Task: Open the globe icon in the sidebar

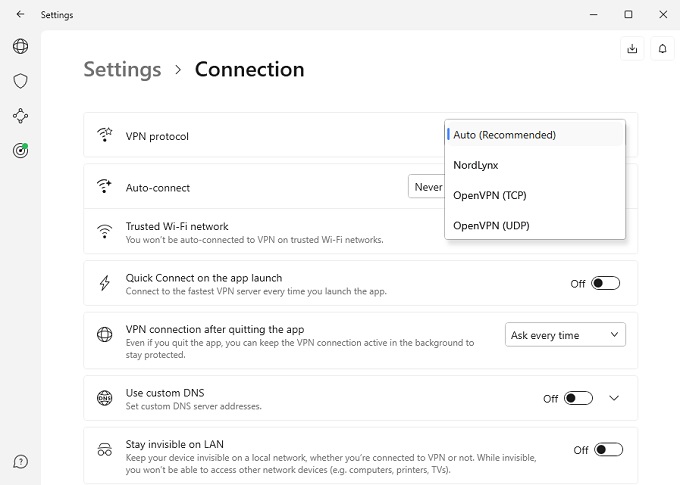Action: point(20,46)
